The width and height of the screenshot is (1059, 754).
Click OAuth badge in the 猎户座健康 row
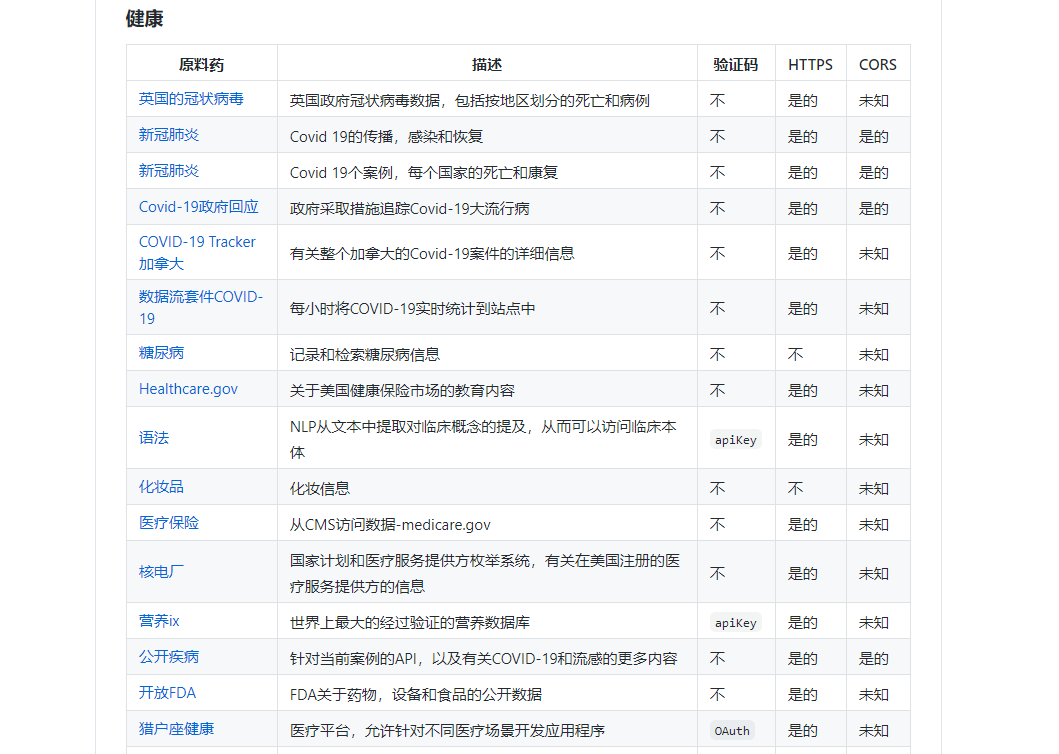(732, 731)
